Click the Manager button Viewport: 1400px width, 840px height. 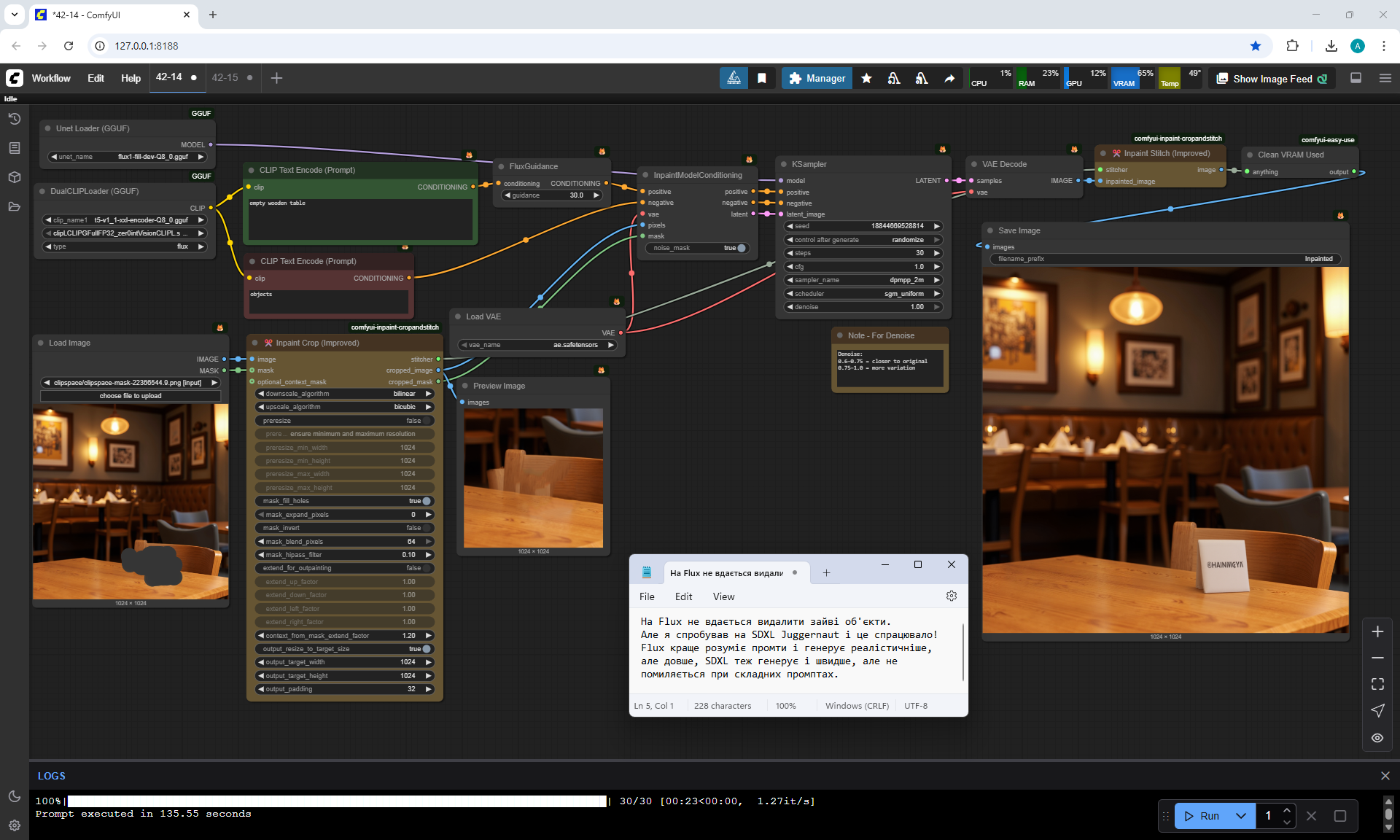817,78
